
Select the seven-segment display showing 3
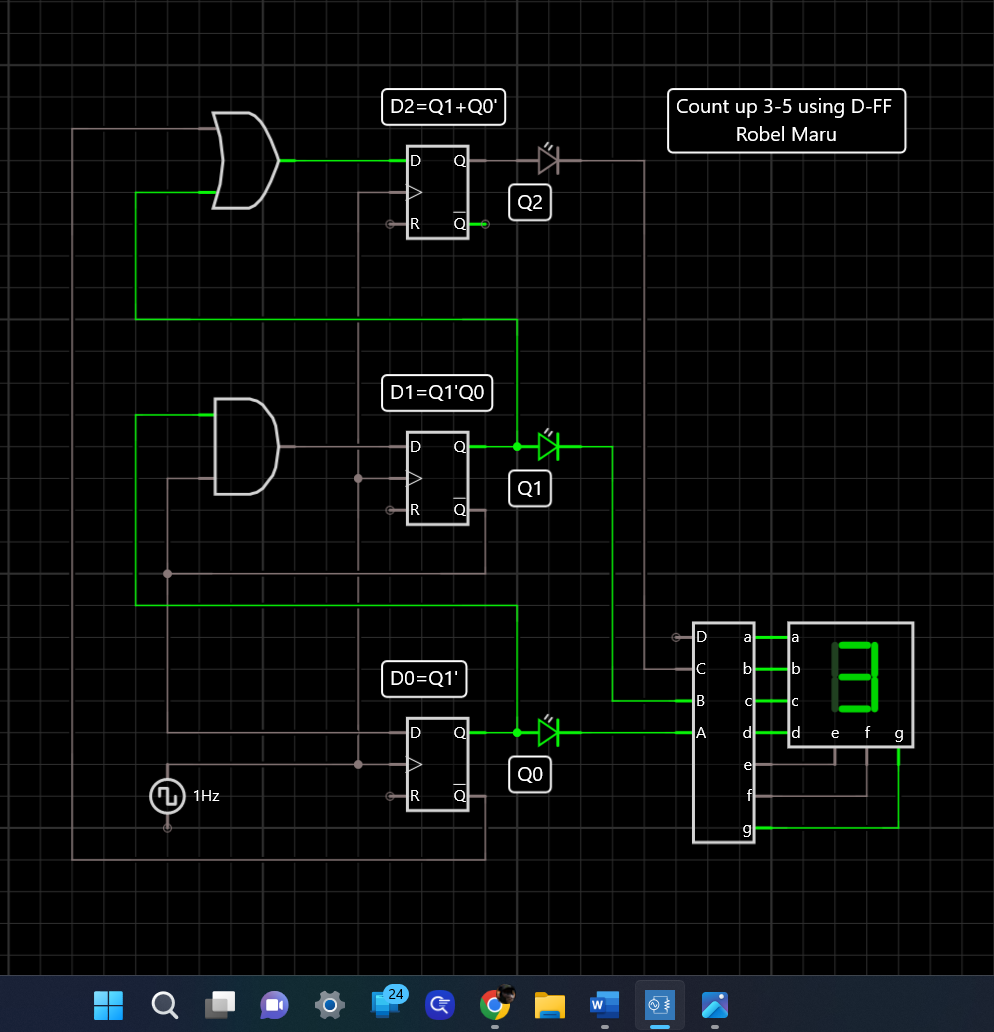[849, 684]
